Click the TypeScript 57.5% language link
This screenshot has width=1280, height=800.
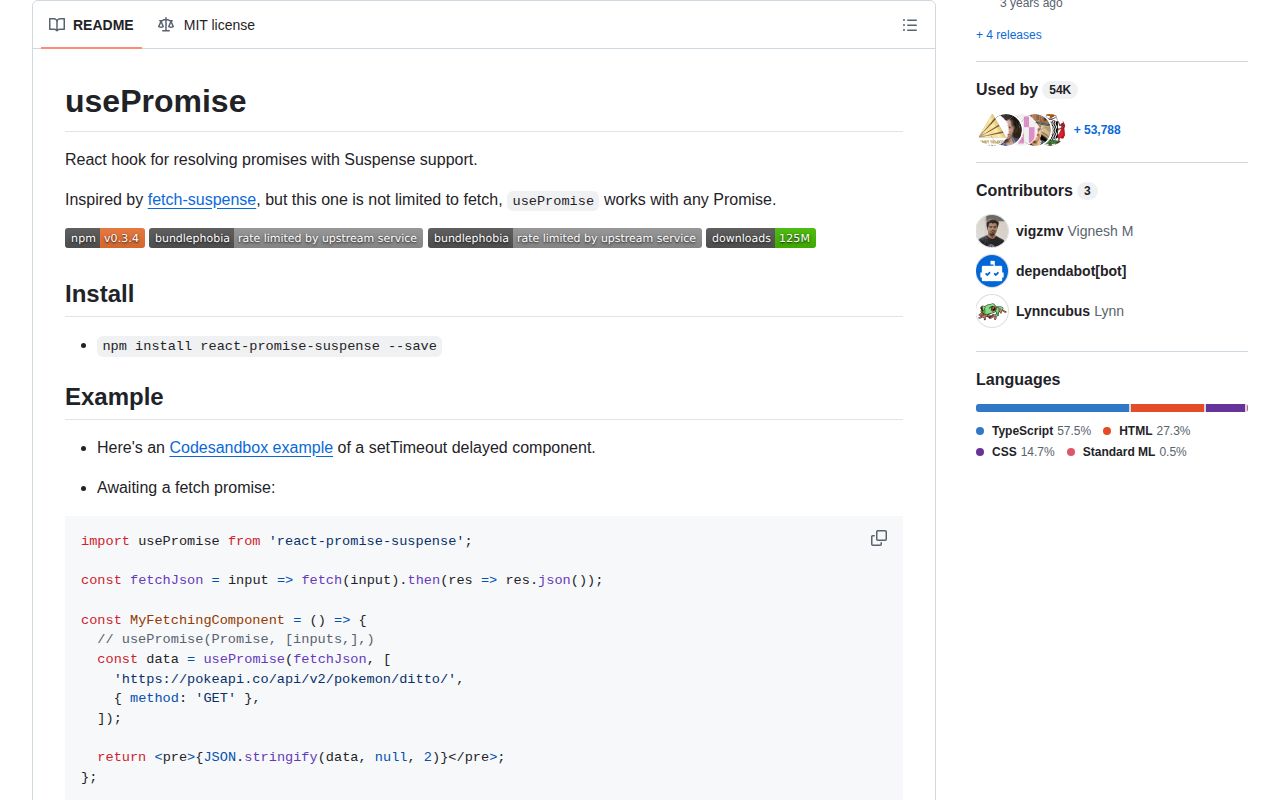tap(1033, 431)
